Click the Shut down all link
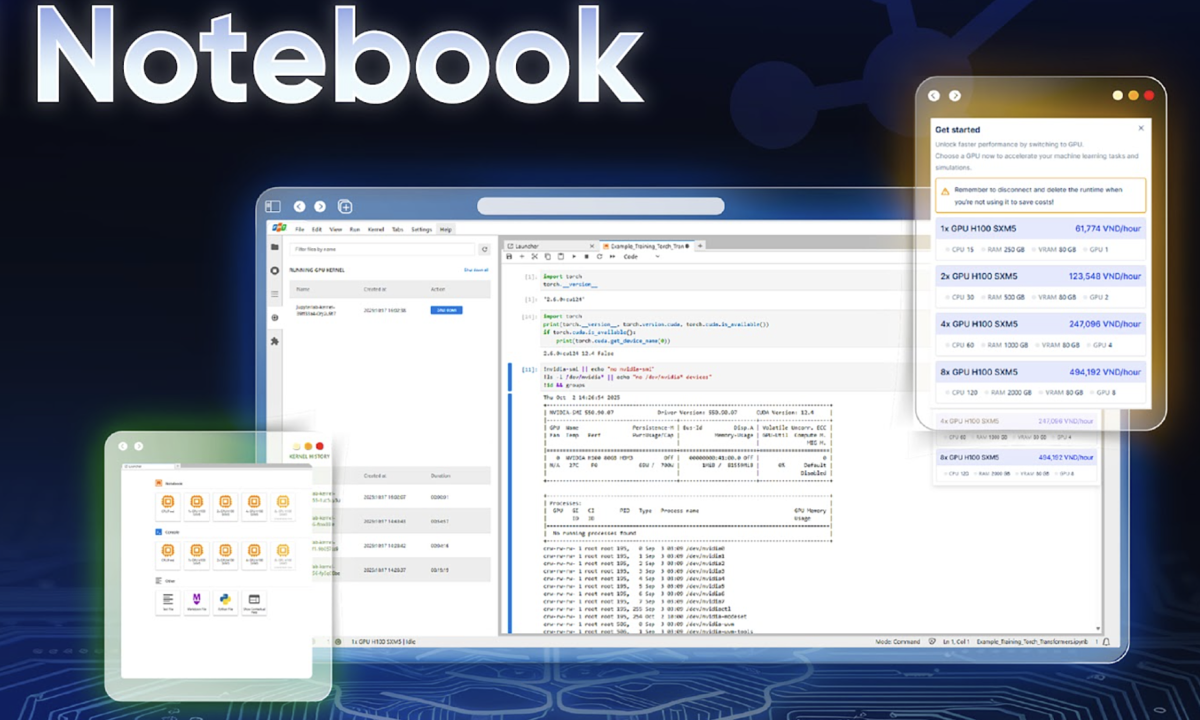The width and height of the screenshot is (1200, 720). point(476,270)
